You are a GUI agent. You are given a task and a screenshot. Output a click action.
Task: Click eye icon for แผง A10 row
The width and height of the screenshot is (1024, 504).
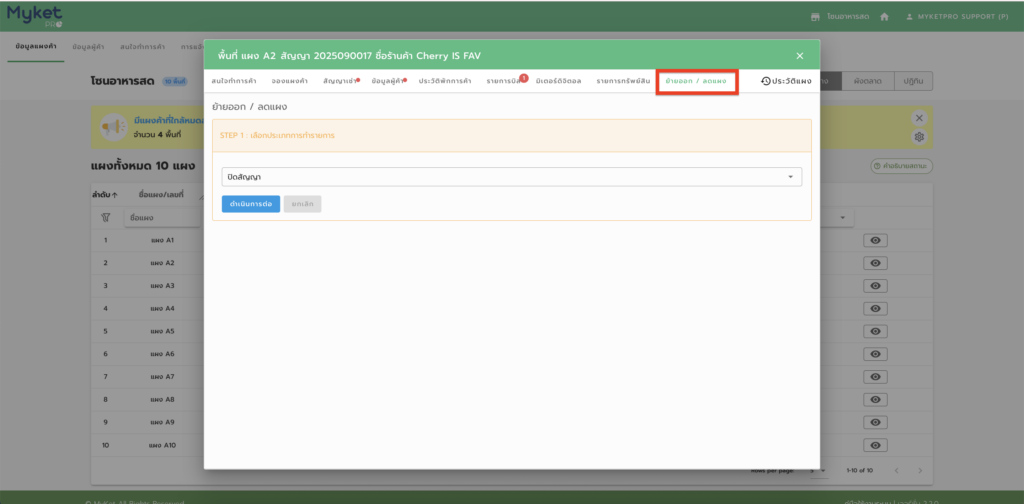(x=875, y=445)
